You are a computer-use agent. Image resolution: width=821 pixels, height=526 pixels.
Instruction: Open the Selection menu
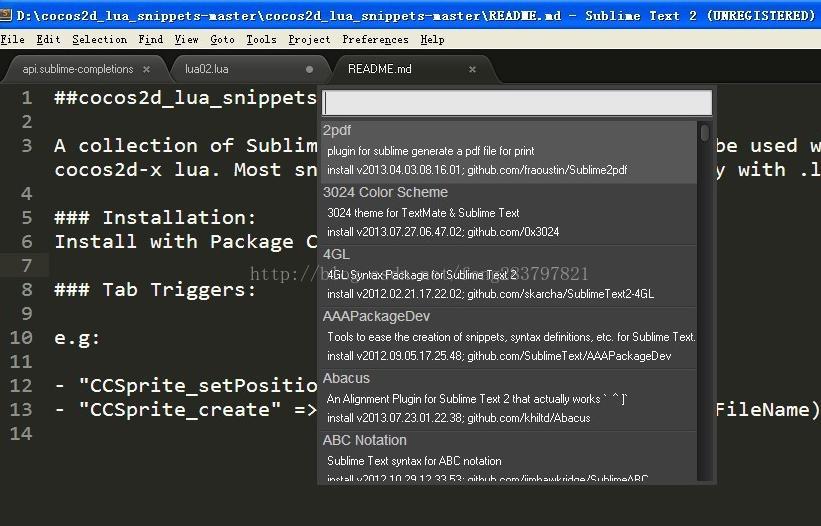pos(99,39)
